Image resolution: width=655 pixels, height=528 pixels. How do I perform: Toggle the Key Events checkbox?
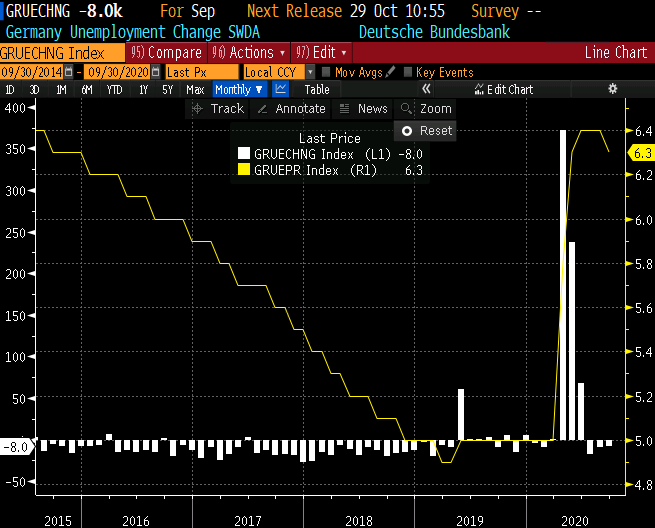(x=407, y=72)
